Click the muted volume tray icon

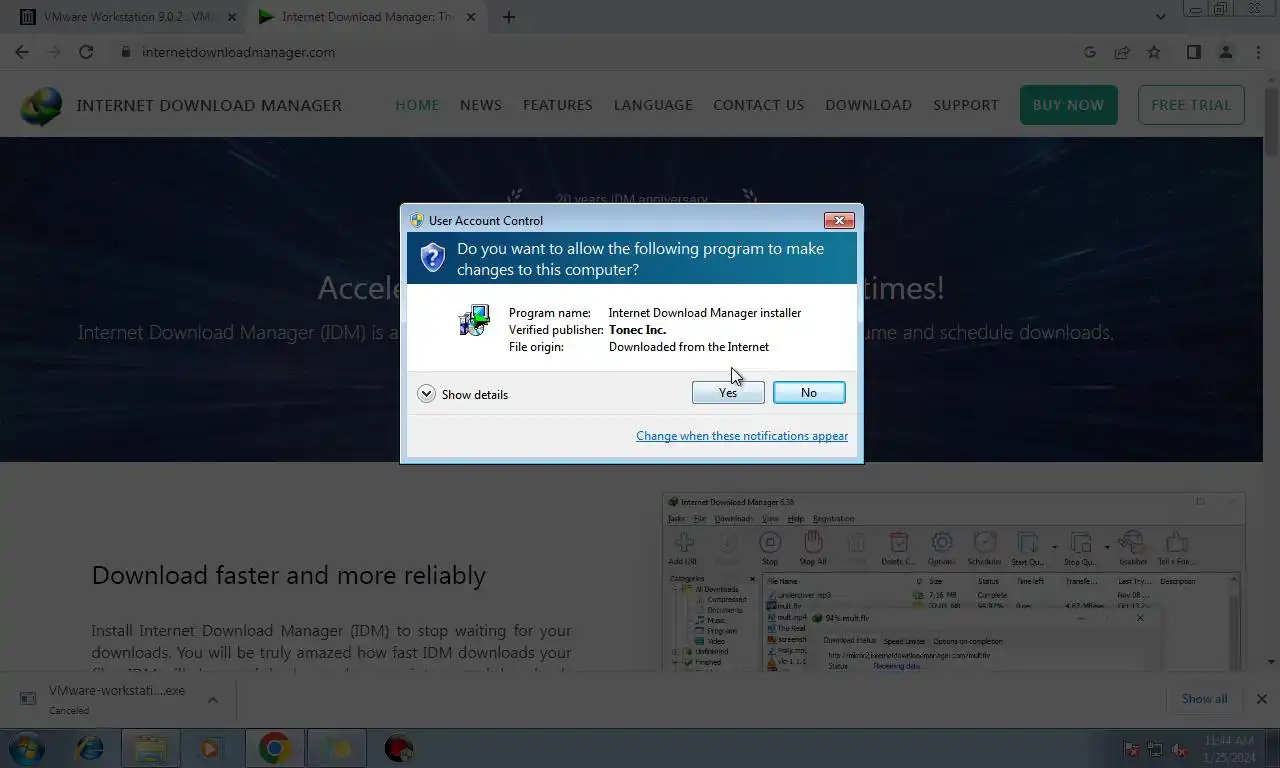(1179, 749)
